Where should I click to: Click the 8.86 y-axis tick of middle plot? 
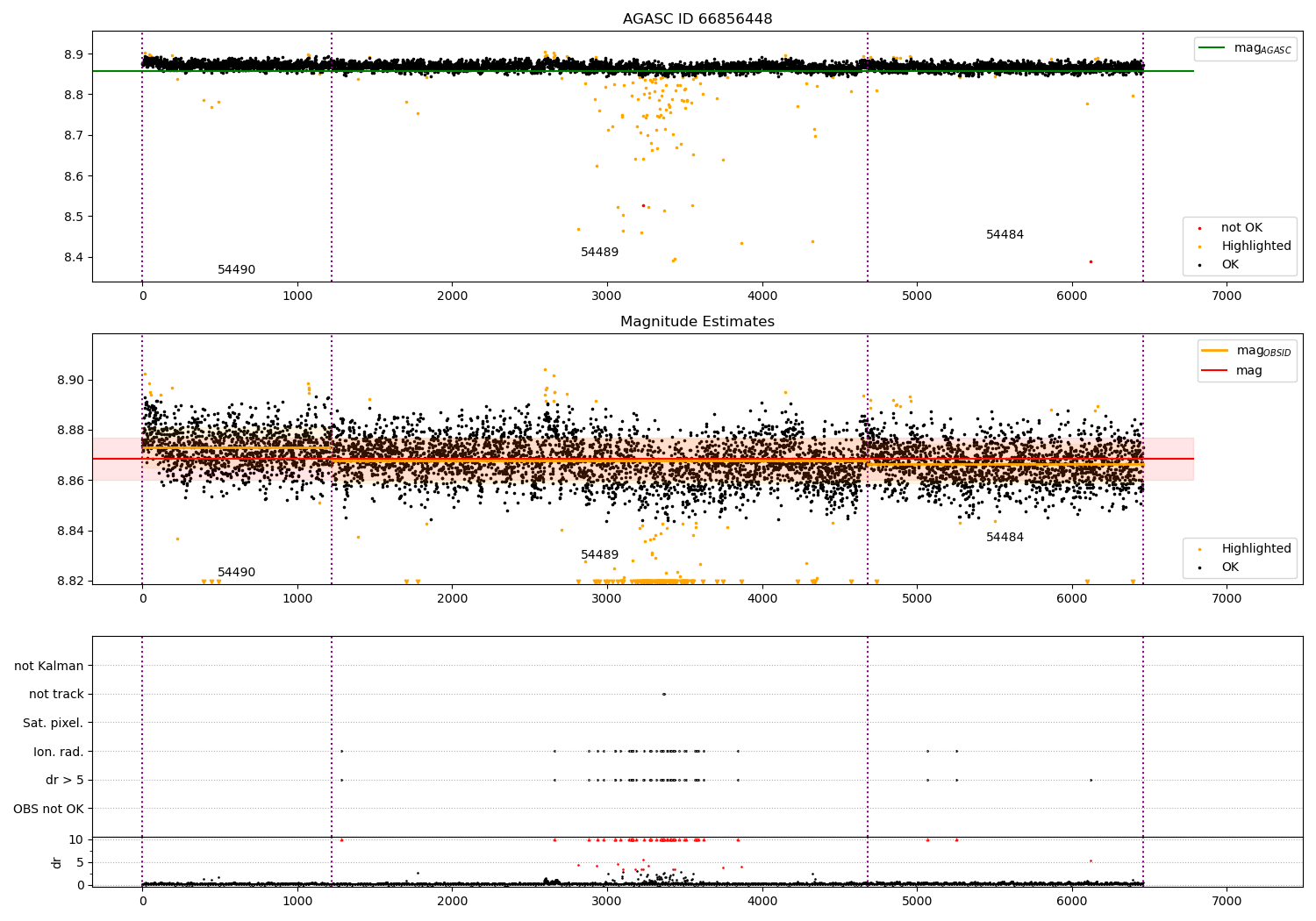click(x=71, y=481)
